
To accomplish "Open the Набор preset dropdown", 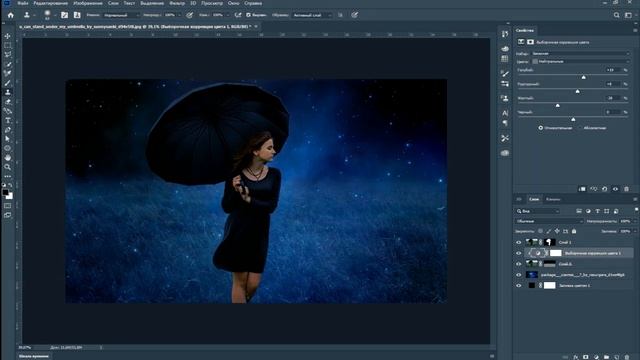I will (x=580, y=53).
